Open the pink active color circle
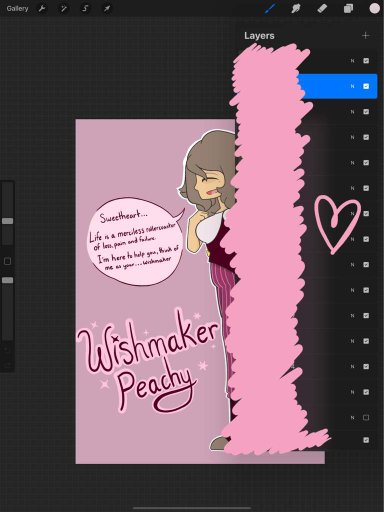Screen dimensions: 384x512 [375, 9]
